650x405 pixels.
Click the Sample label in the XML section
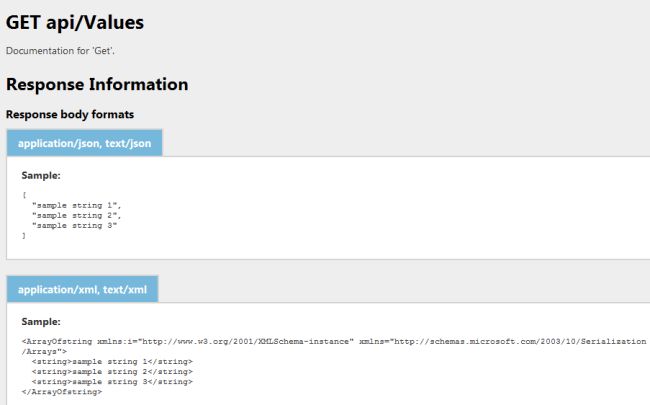tap(41, 322)
